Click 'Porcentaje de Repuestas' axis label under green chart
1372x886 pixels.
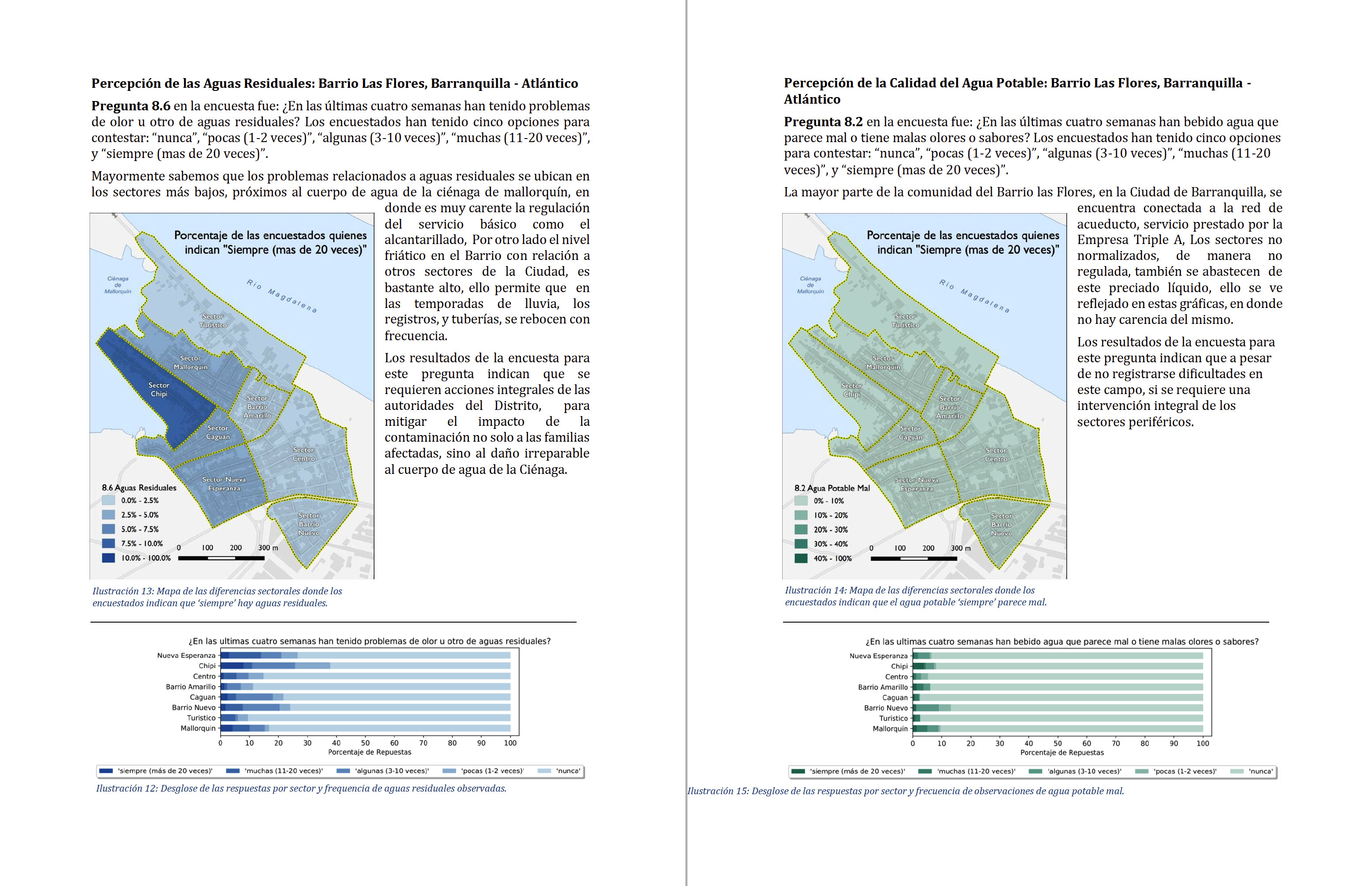pyautogui.click(x=1062, y=752)
